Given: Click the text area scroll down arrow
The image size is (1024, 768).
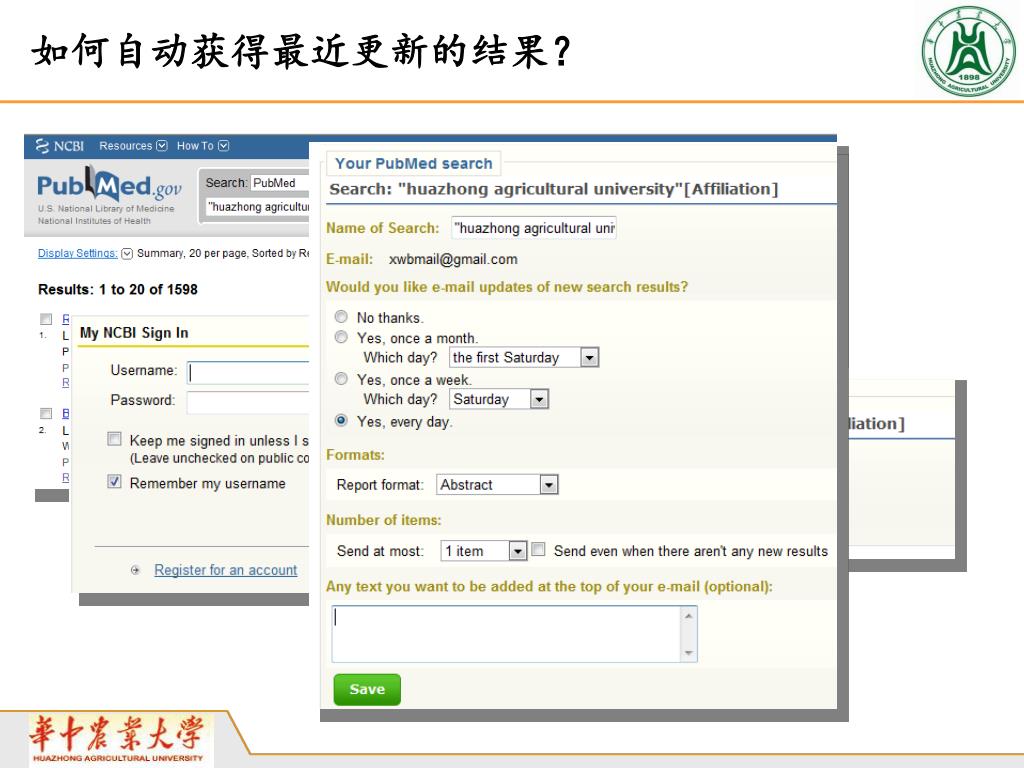Looking at the screenshot, I should (688, 652).
